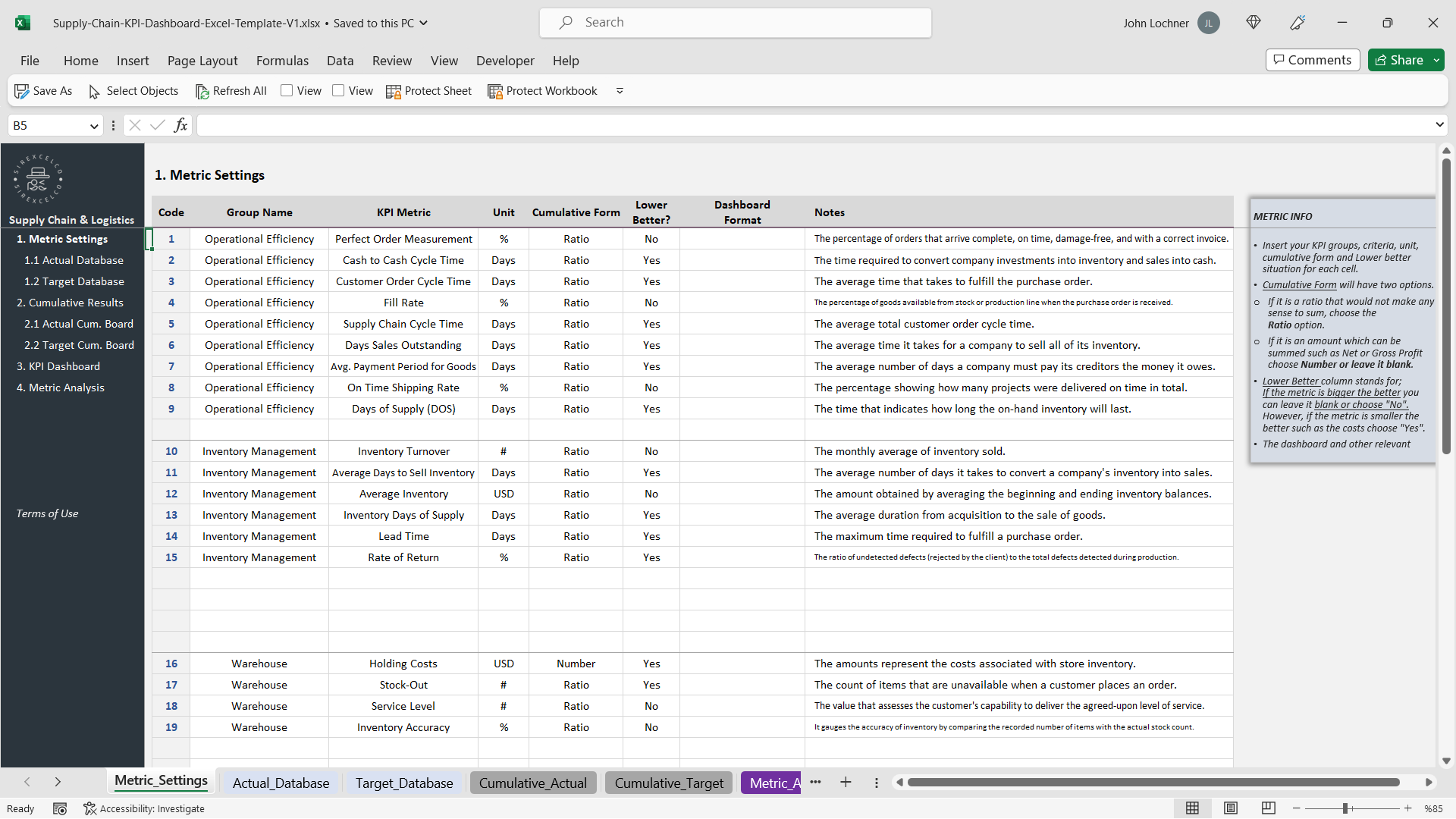This screenshot has width=1456, height=819.
Task: Click the zoom in plus icon
Action: coord(1408,808)
